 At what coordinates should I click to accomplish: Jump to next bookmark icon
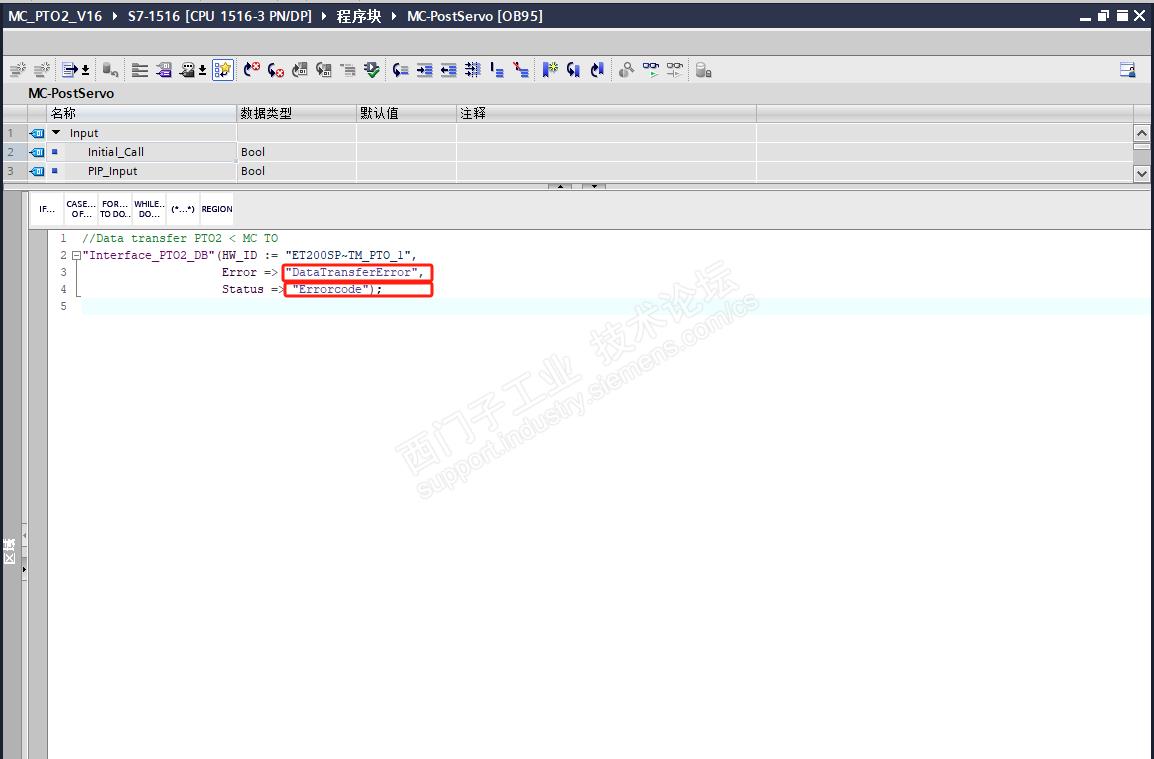tap(573, 70)
